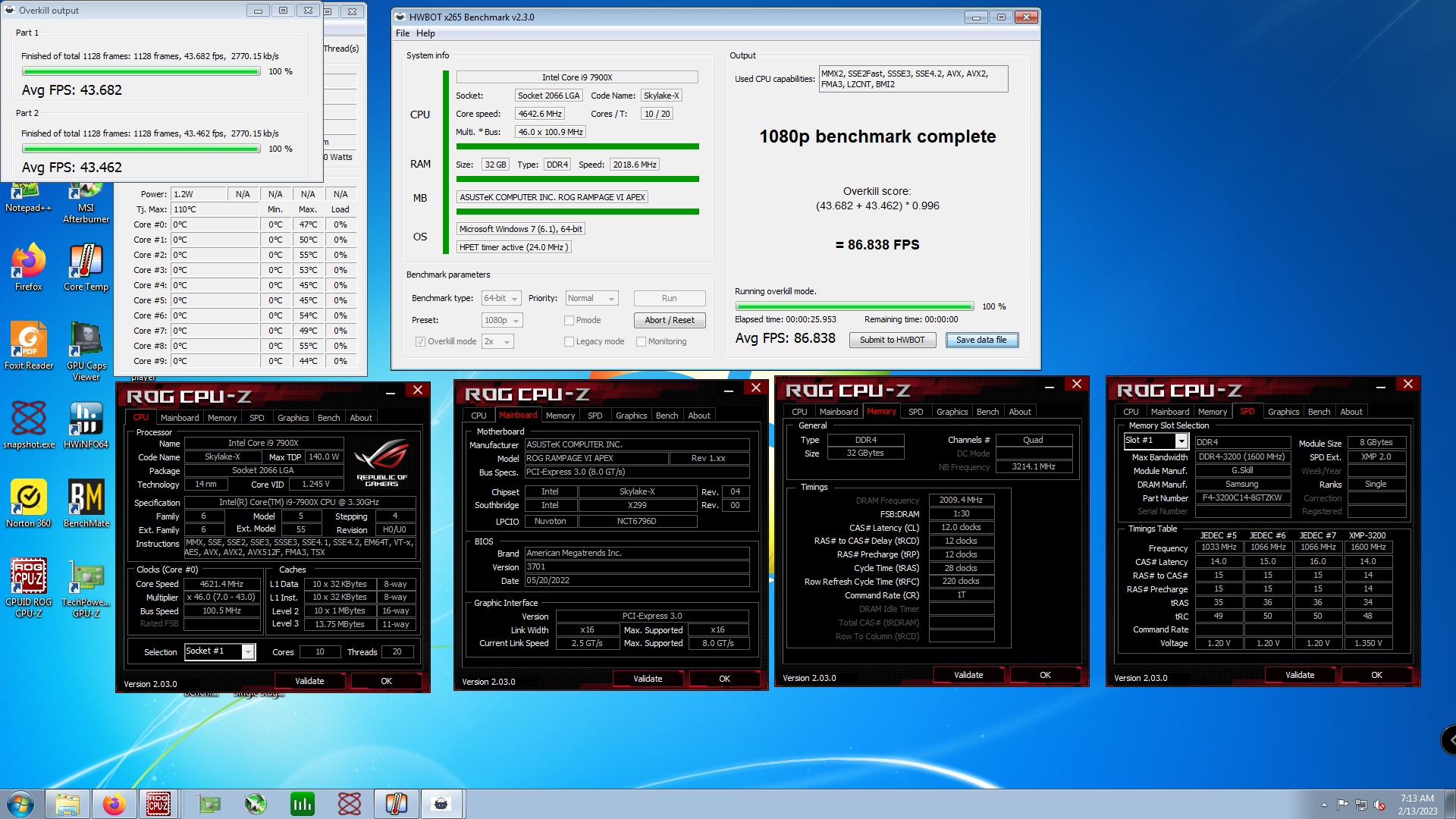
Task: Click the F4-3200C14-8GTZKW part number field
Action: [1242, 497]
